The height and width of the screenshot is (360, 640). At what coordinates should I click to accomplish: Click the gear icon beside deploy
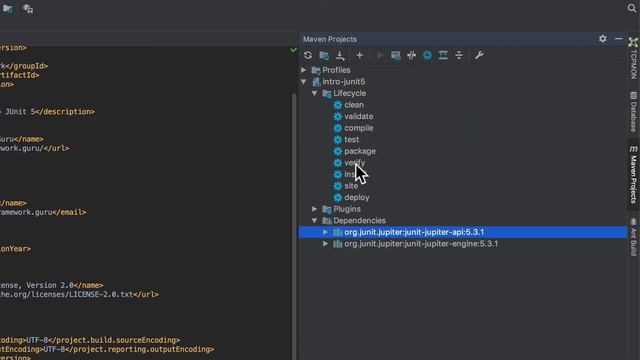[338, 197]
